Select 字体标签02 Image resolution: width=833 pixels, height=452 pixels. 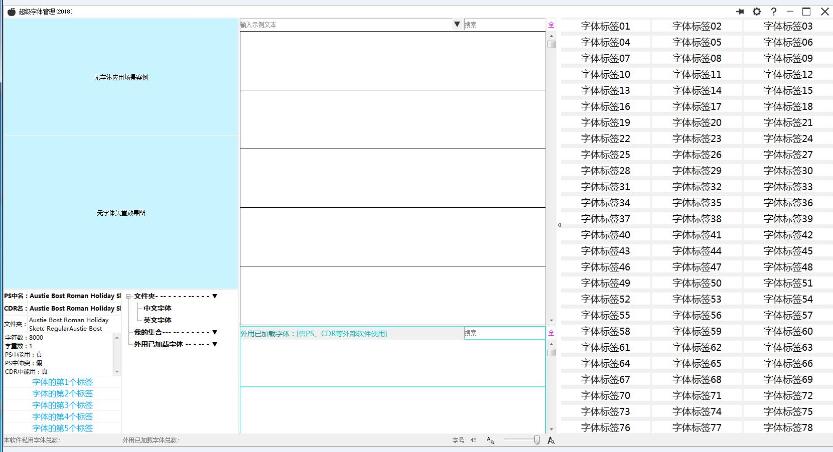pyautogui.click(x=696, y=26)
